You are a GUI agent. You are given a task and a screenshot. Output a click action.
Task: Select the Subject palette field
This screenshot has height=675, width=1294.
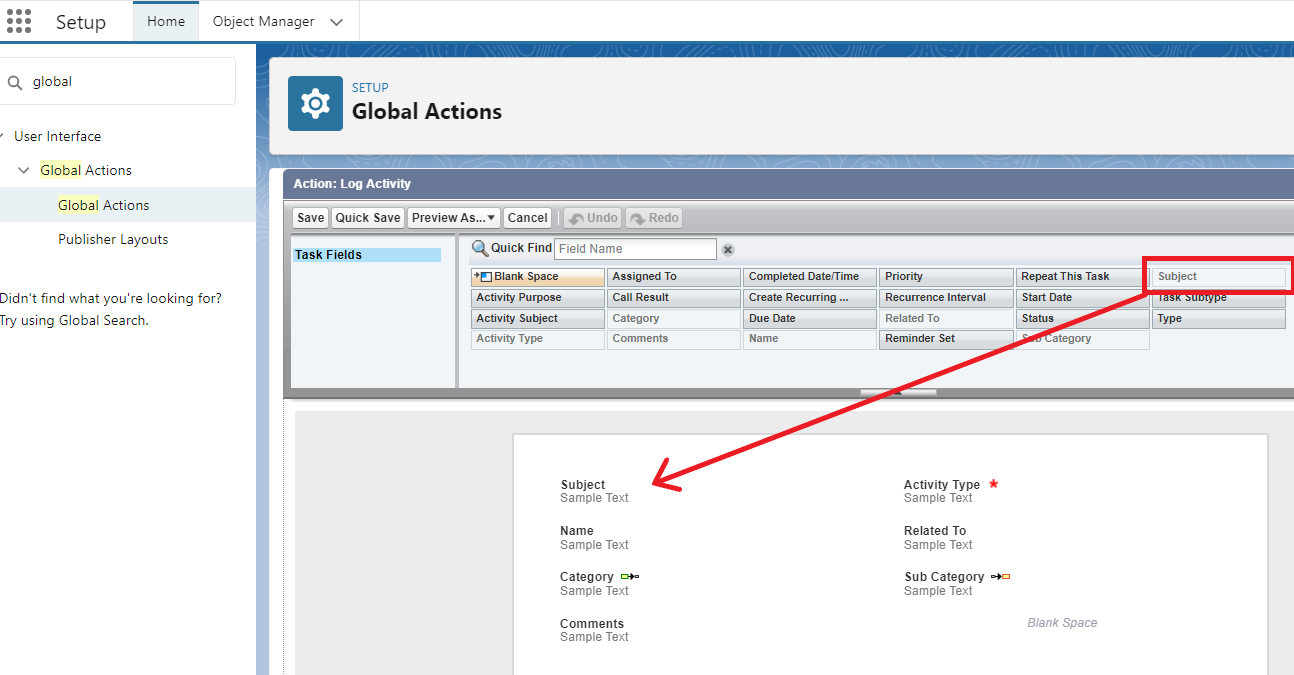click(x=1219, y=277)
